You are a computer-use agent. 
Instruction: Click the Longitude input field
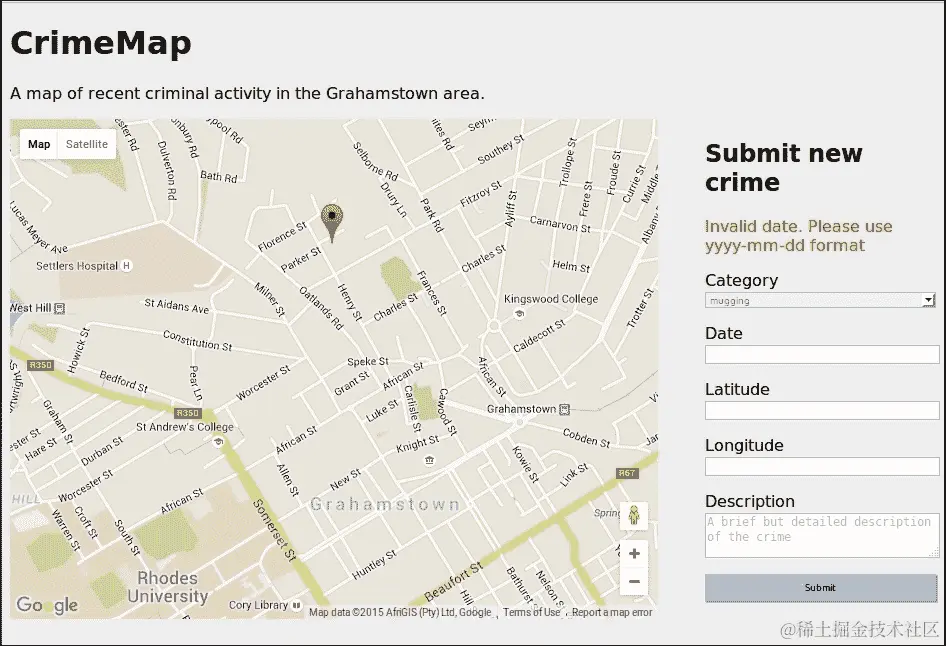tap(822, 466)
